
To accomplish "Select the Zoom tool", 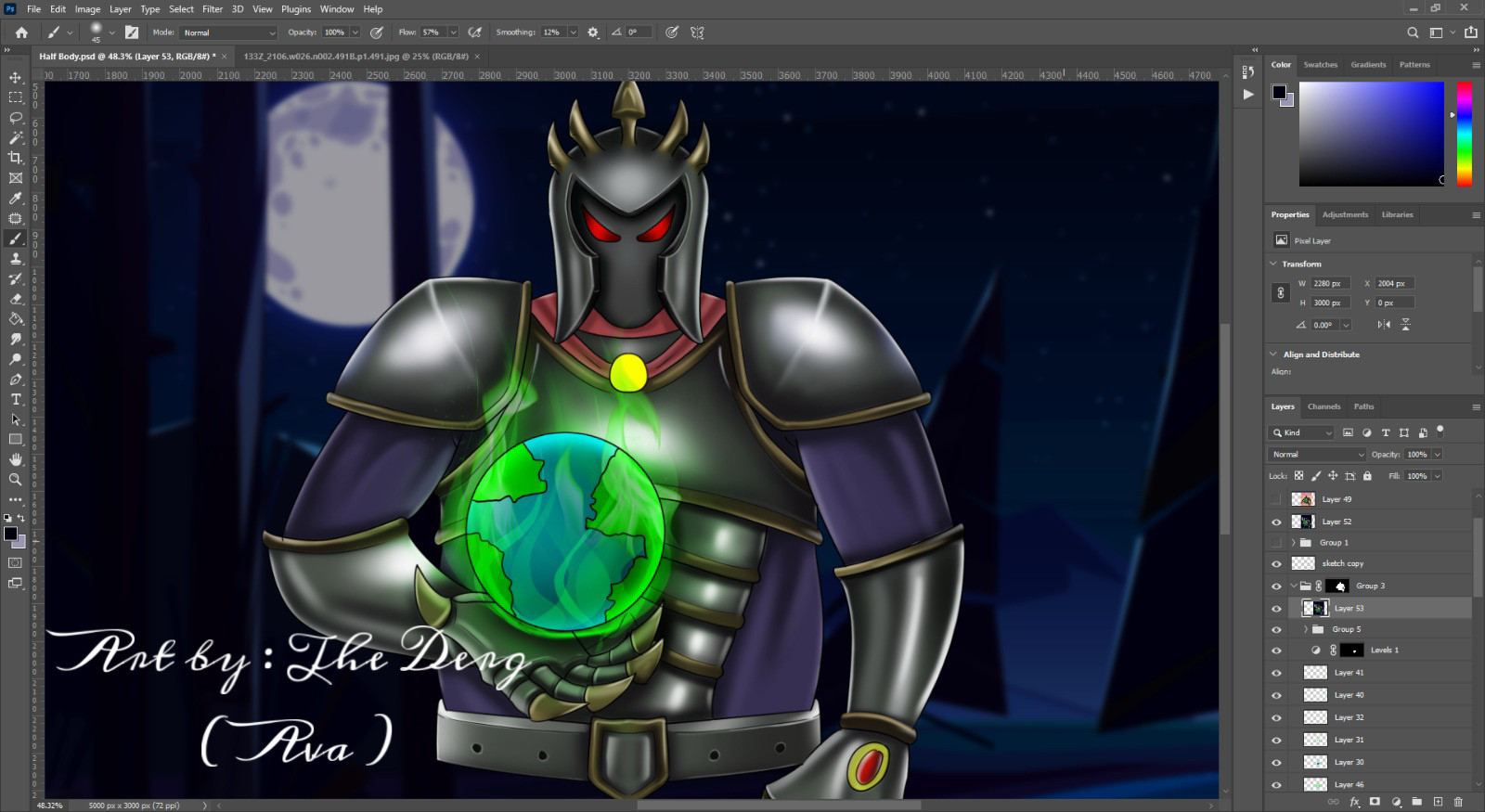I will pos(16,480).
